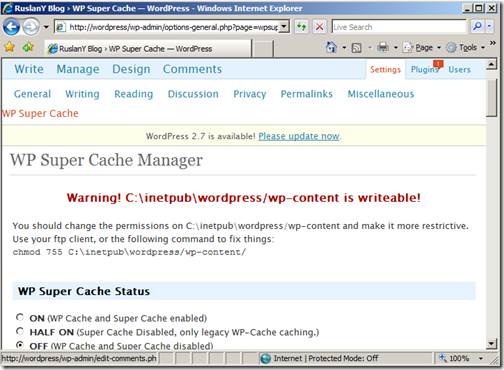Open WP Super Cache settings submenu
Image resolution: width=504 pixels, height=370 pixels.
(40, 113)
